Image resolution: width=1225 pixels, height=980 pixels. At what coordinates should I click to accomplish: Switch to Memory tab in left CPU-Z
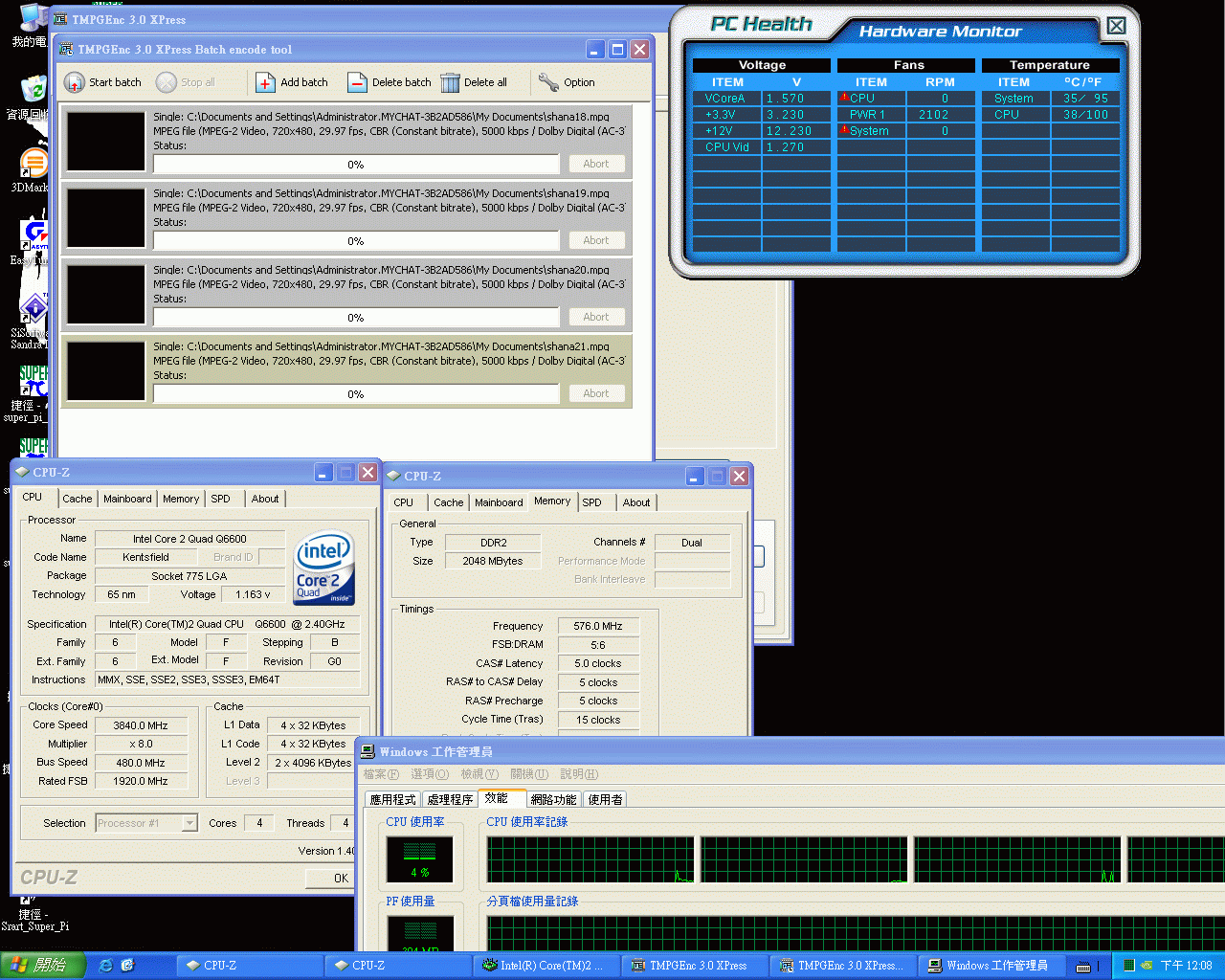pos(181,499)
